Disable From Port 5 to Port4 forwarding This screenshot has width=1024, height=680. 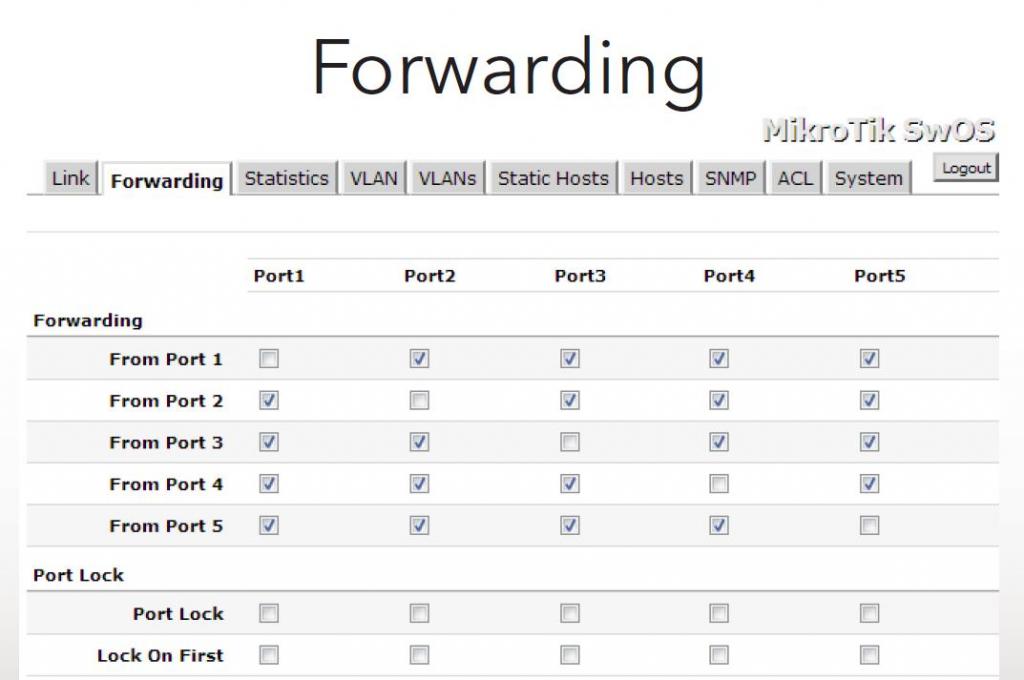(719, 526)
